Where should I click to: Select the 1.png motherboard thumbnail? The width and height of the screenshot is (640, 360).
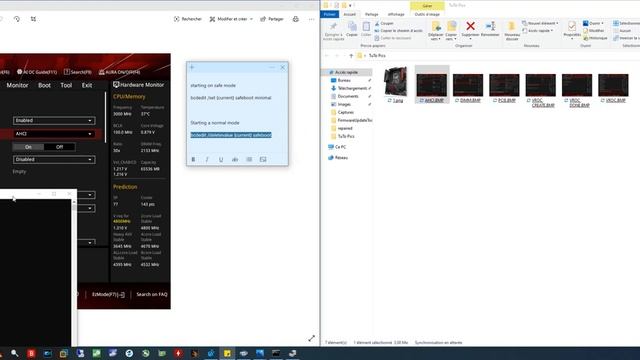396,85
